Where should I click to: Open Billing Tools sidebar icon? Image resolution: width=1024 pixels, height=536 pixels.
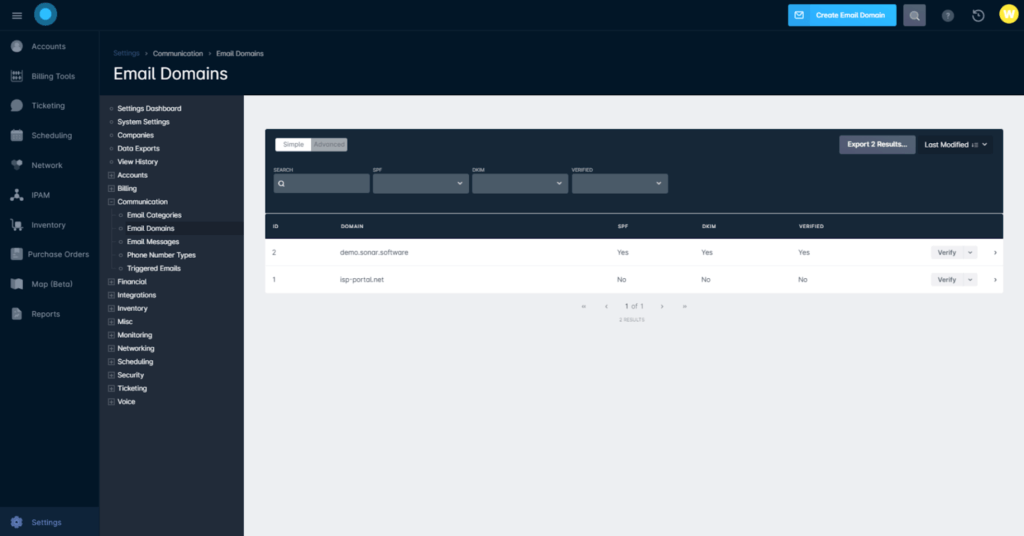pos(17,76)
